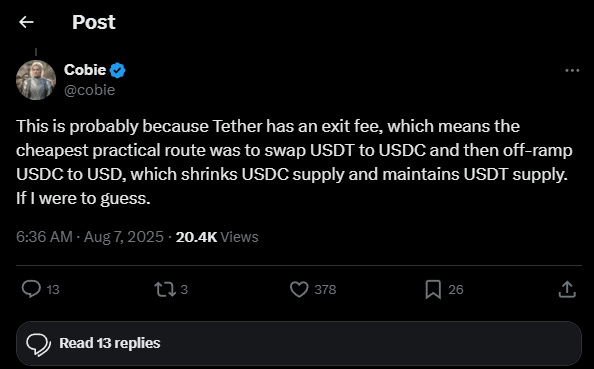Bookmark the post with the bookmark icon
594x369 pixels.
coord(433,289)
